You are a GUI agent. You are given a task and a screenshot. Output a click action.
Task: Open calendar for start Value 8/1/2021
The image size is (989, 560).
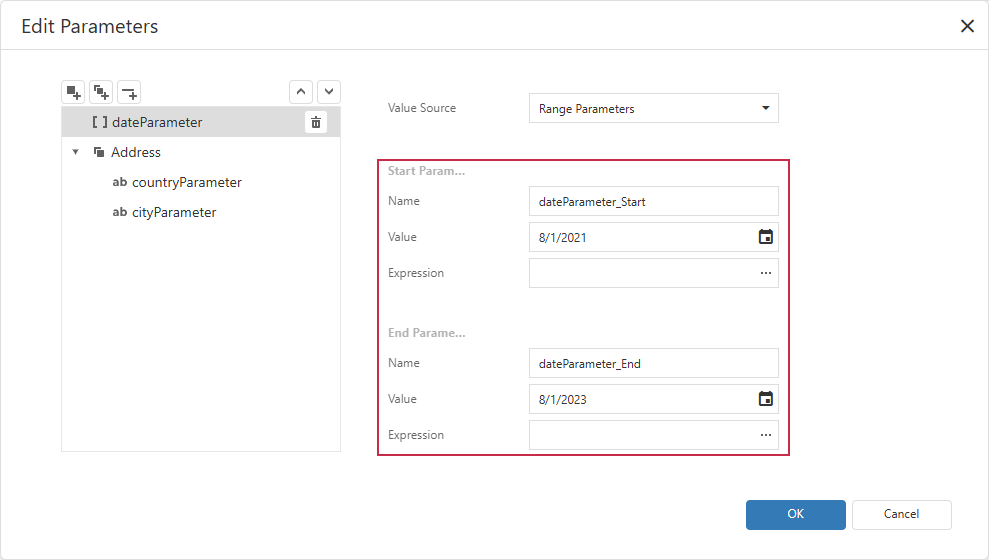click(765, 237)
